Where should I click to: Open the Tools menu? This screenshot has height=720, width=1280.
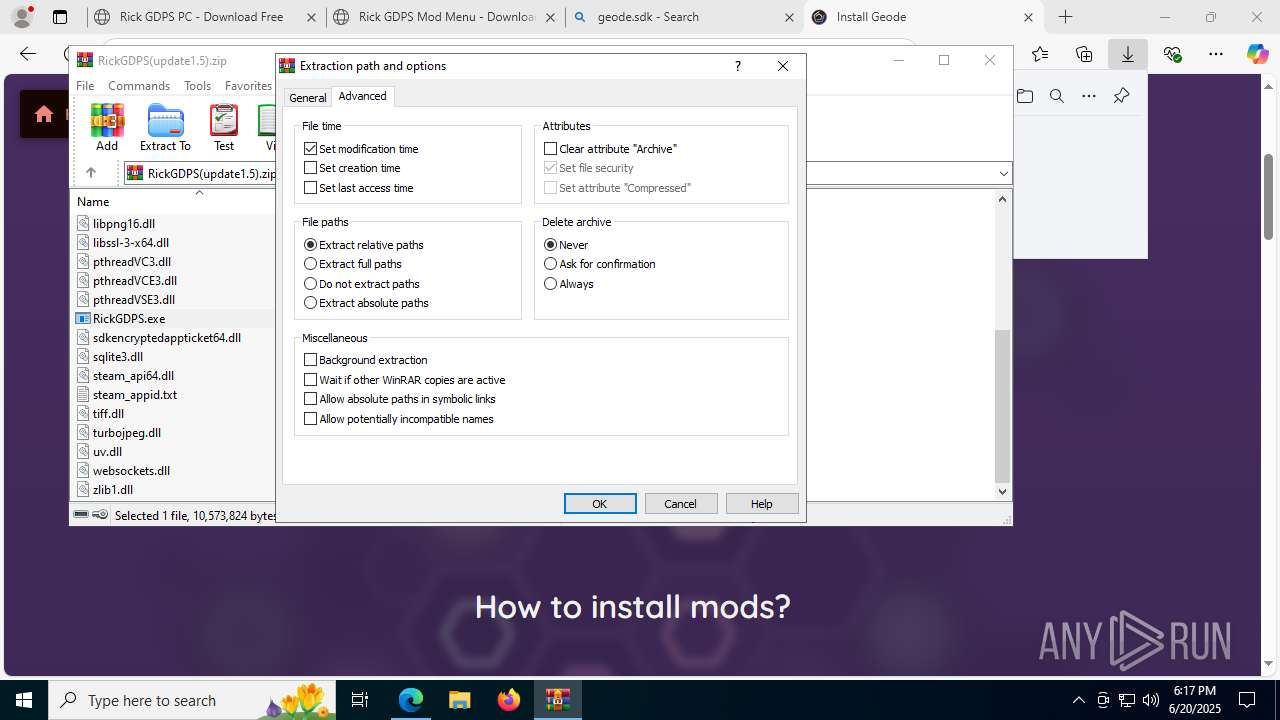197,86
